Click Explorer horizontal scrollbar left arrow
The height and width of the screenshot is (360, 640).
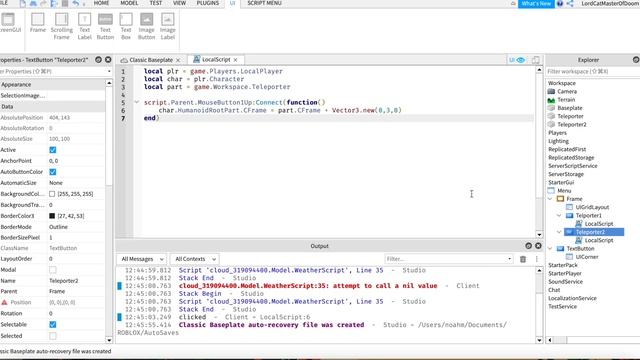pyautogui.click(x=550, y=340)
